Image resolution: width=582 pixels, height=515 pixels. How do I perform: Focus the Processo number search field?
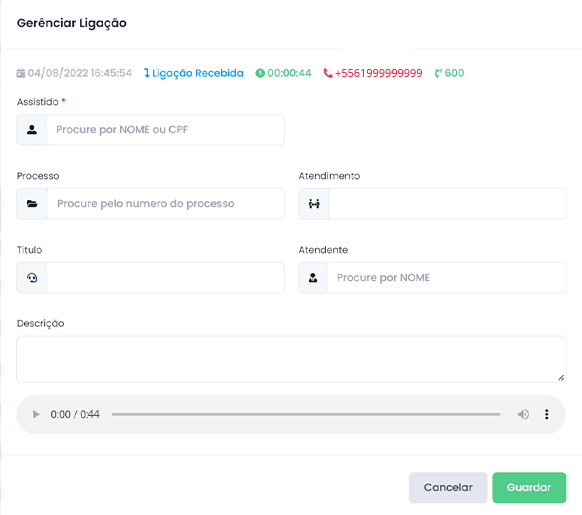tap(166, 204)
